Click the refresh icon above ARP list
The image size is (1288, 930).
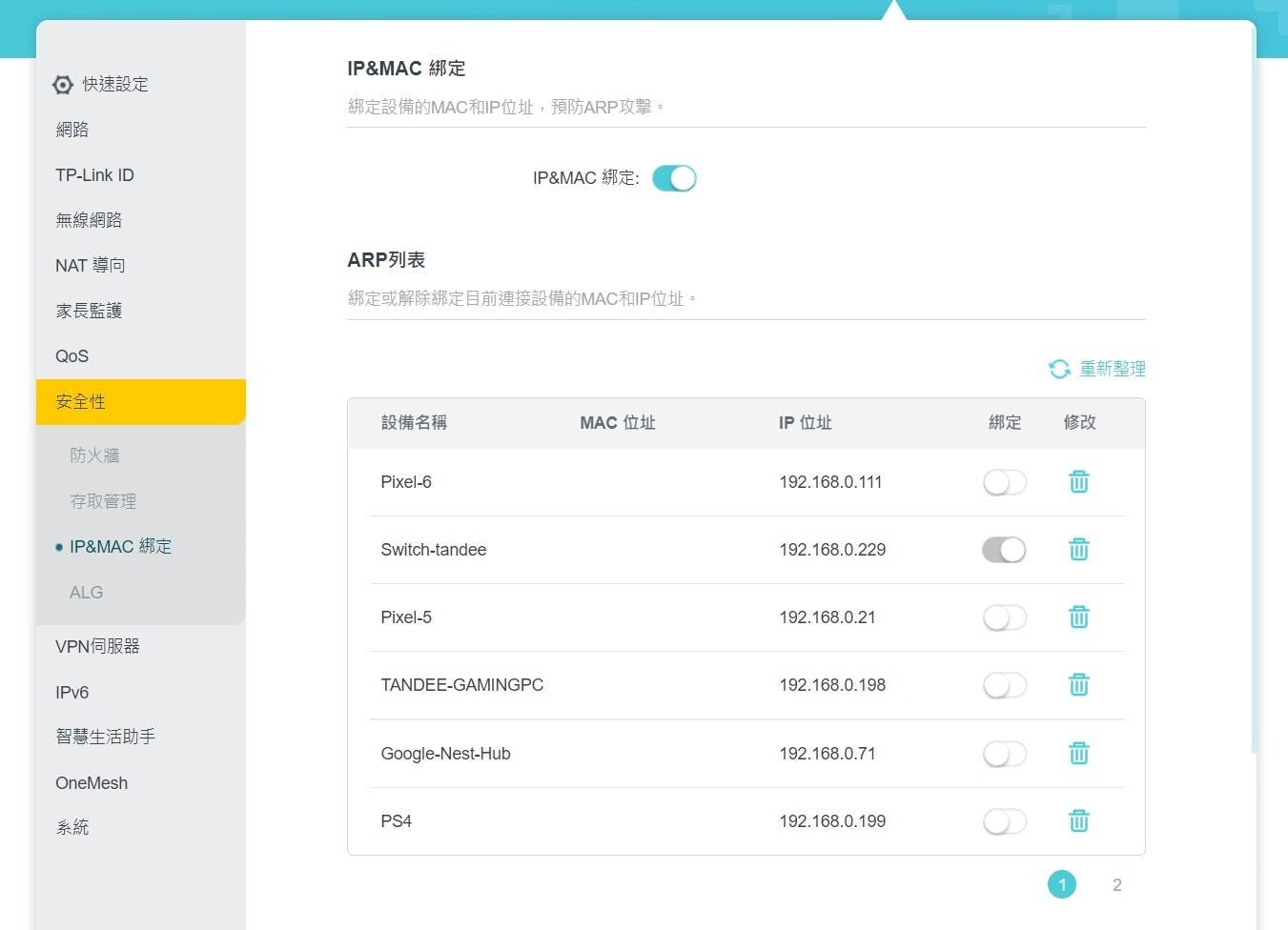(1059, 369)
